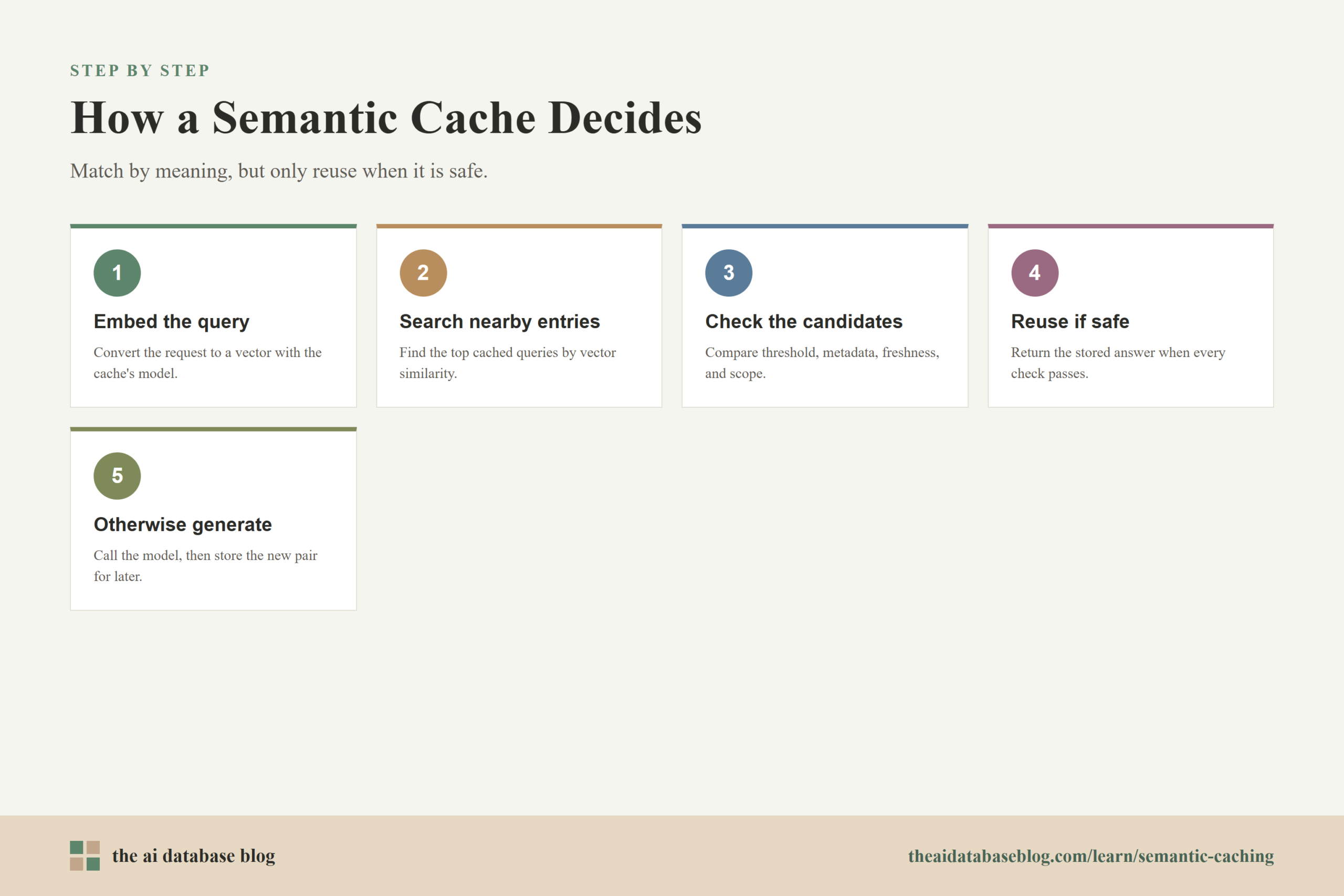Click text 'Find the top cached queries'
Screen dimensions: 1344x896
[479, 352]
